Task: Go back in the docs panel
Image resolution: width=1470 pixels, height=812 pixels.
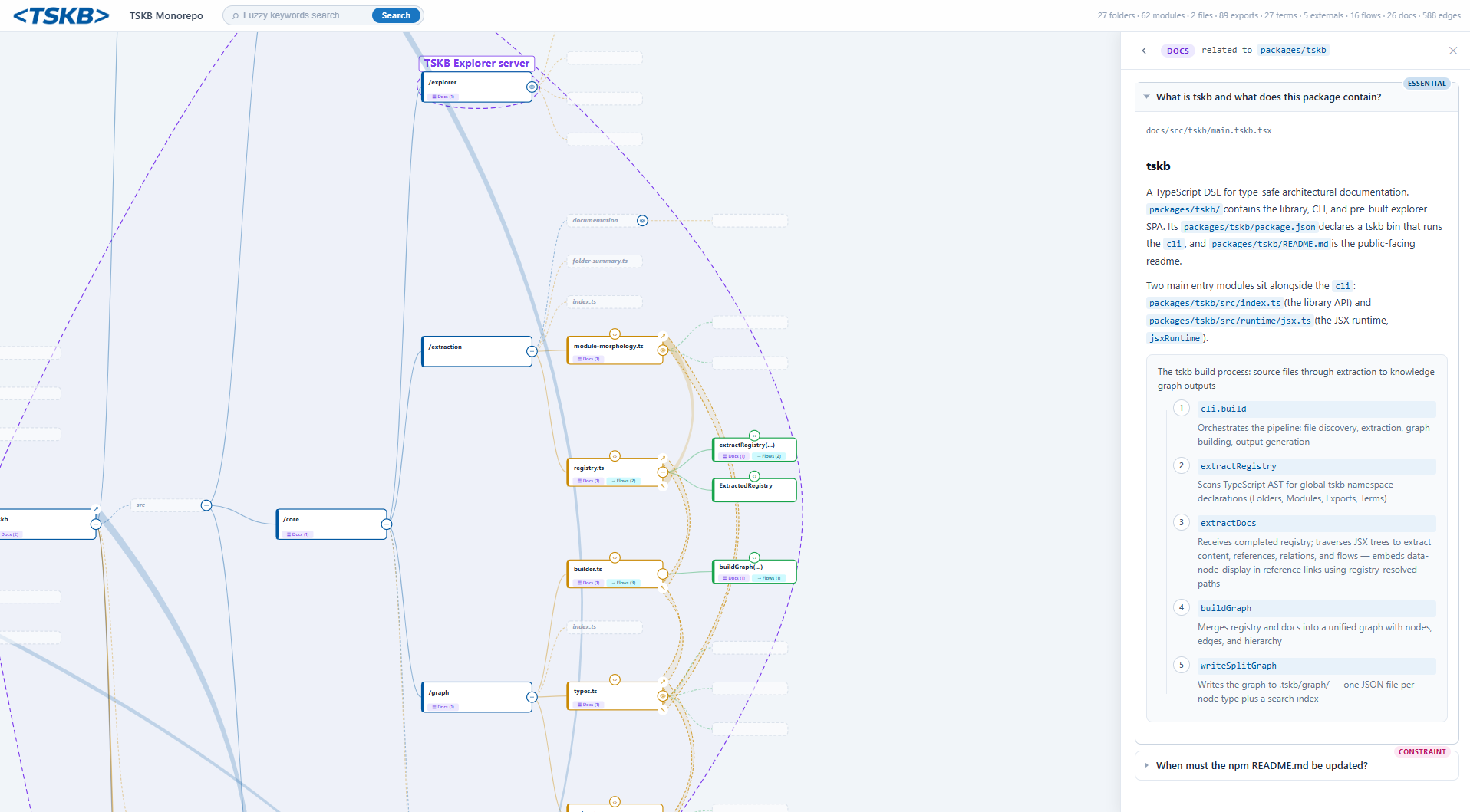Action: (x=1144, y=51)
